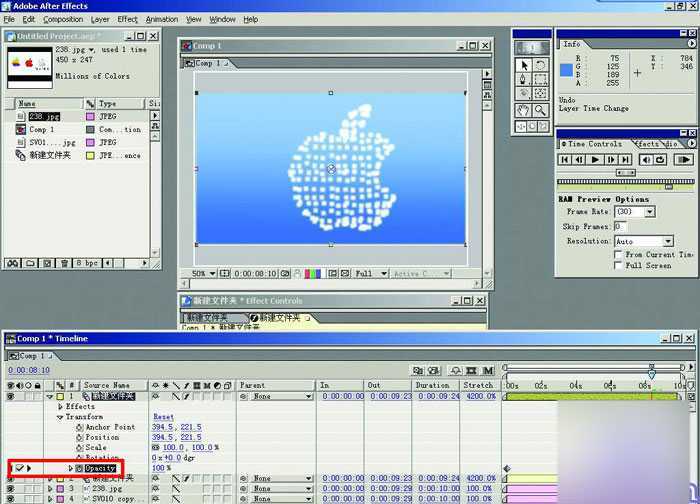Image resolution: width=700 pixels, height=504 pixels.
Task: Open the Info palette options arrow
Action: point(692,43)
